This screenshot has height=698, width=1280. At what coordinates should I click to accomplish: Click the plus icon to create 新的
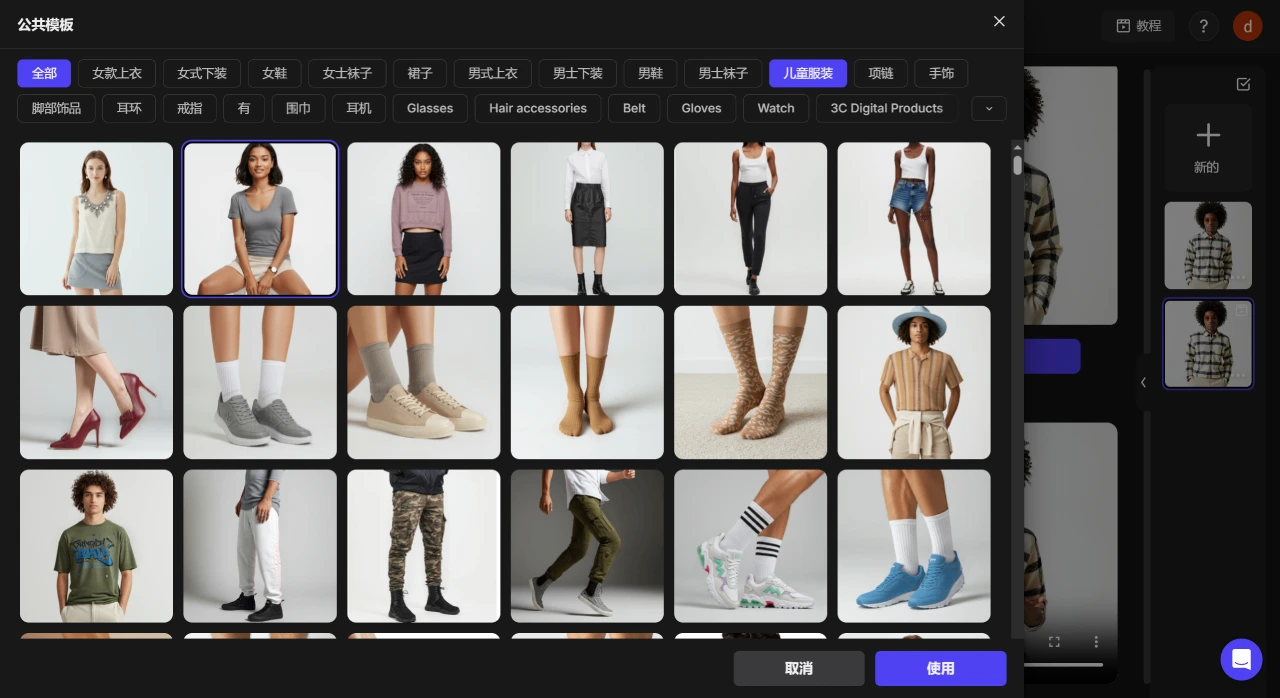tap(1207, 135)
